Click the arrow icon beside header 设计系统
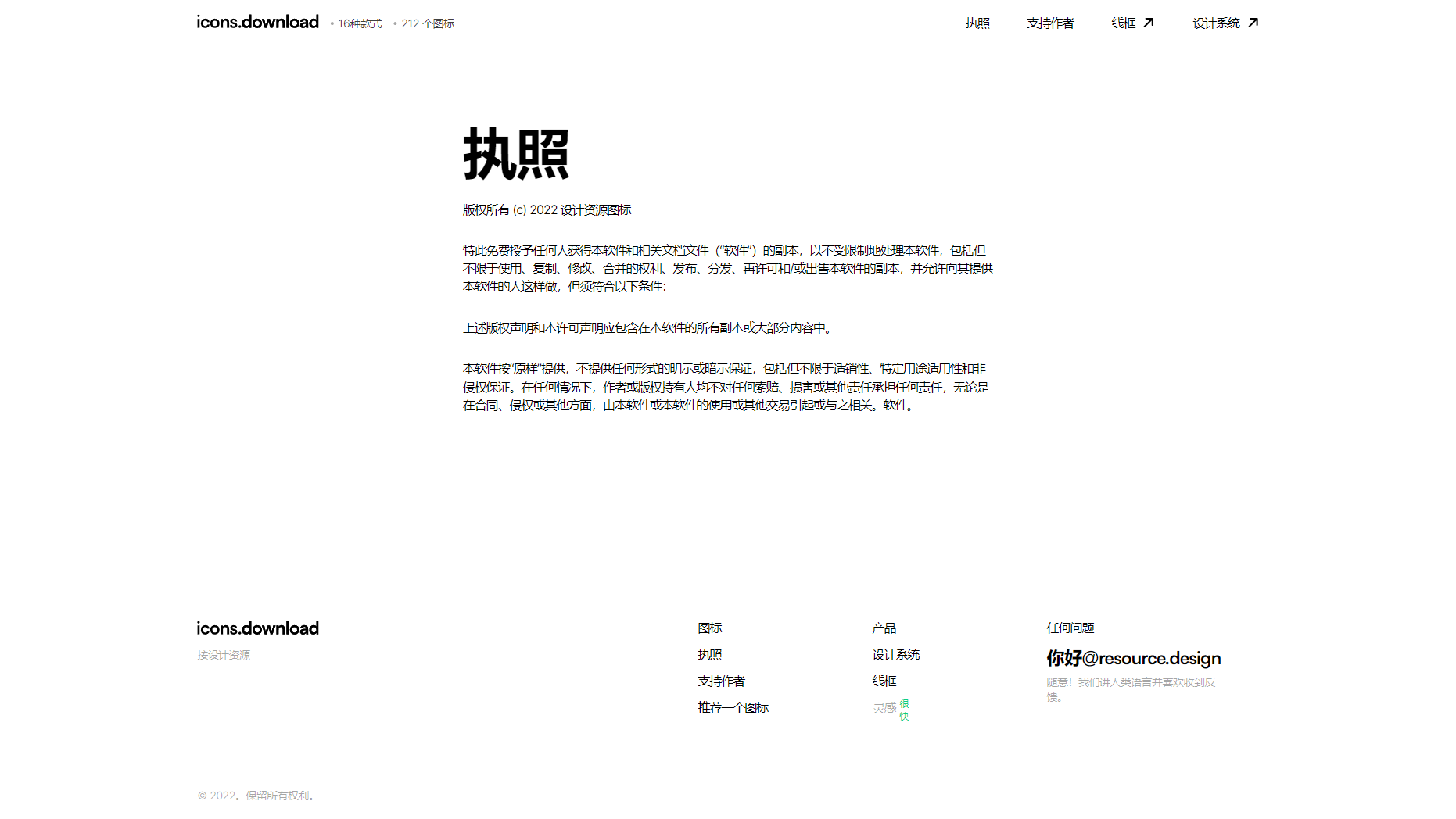This screenshot has width=1456, height=819. point(1253,23)
